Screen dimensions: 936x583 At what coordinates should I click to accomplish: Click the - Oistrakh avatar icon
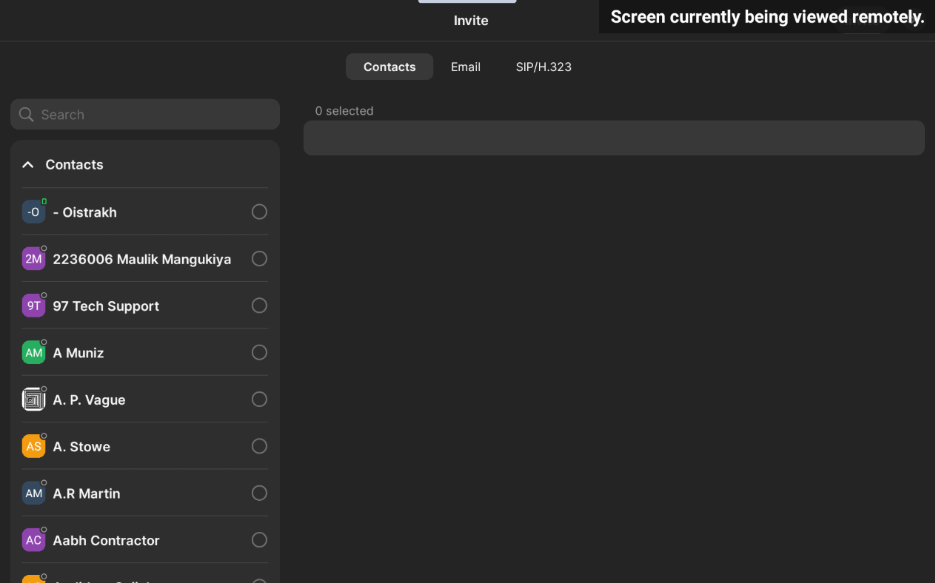(33, 212)
